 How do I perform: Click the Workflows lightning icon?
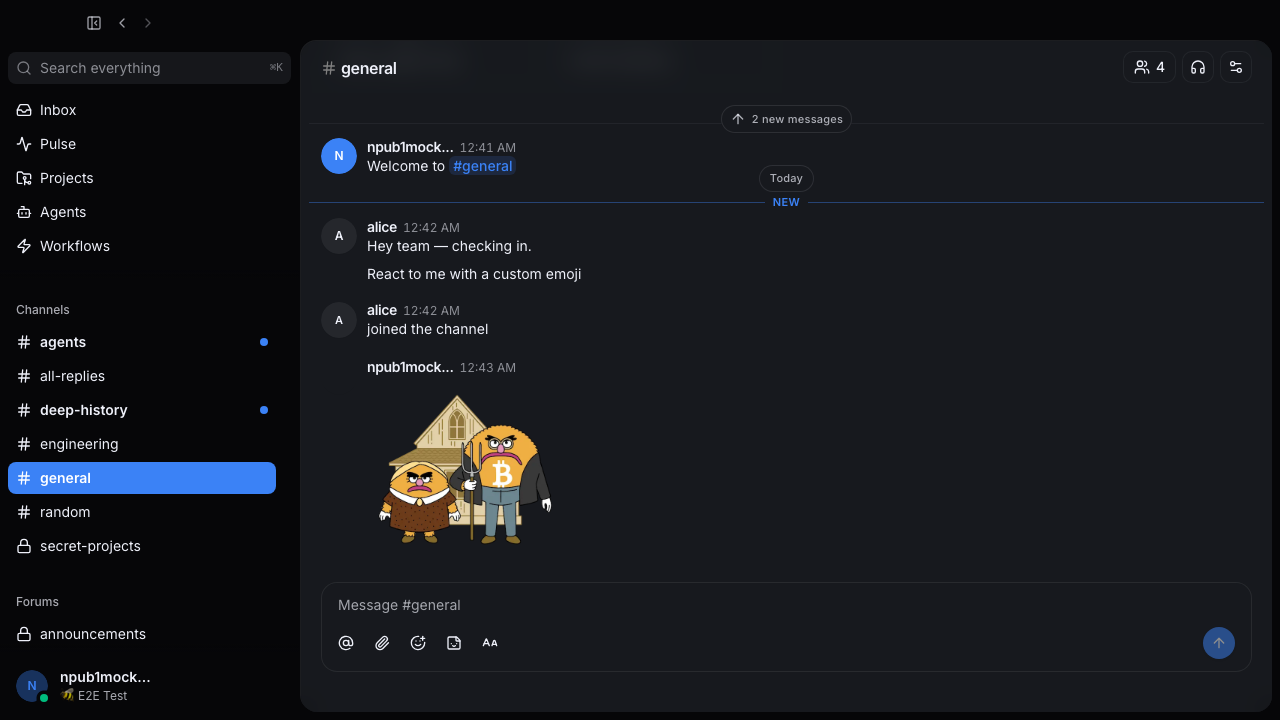pos(24,246)
